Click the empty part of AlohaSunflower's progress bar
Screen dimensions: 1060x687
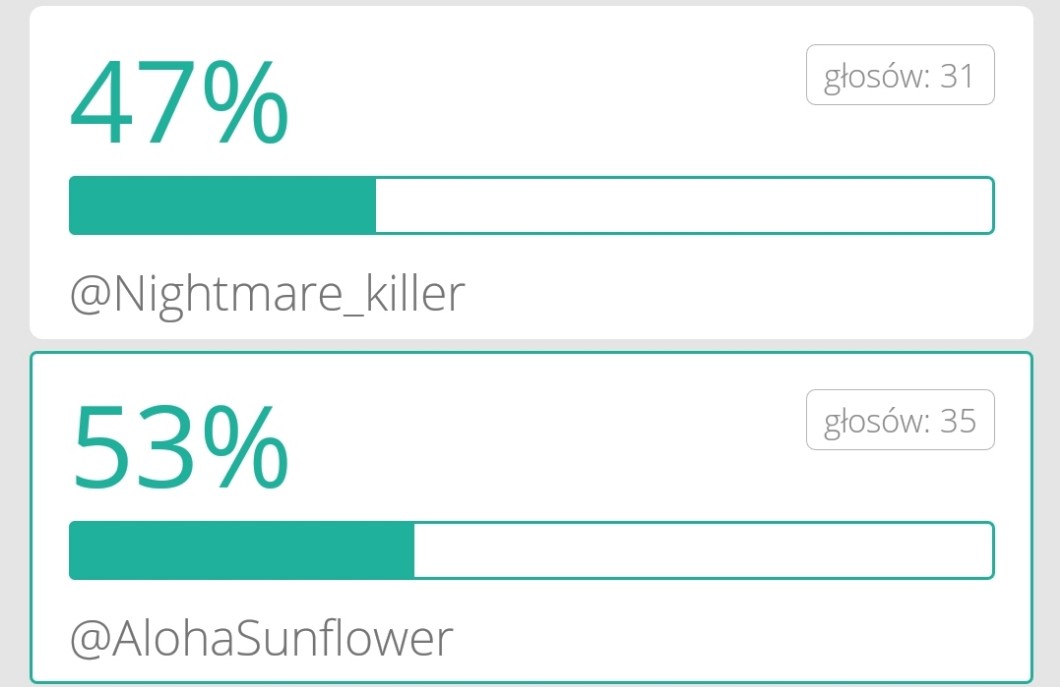pos(703,550)
